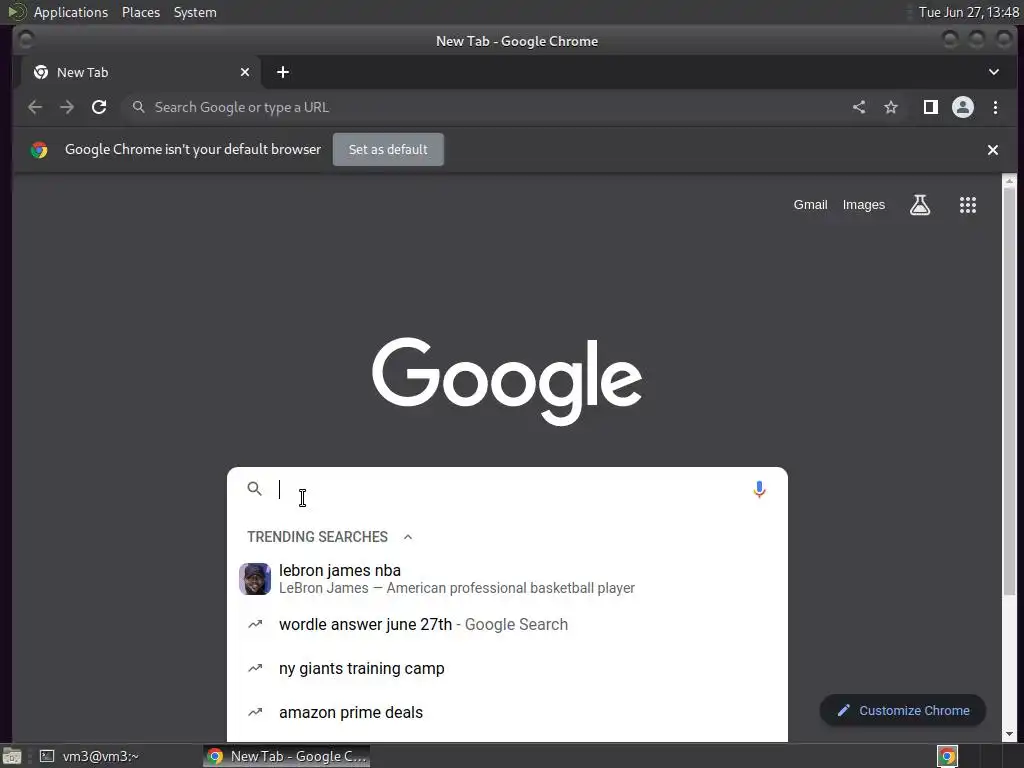This screenshot has height=768, width=1024.
Task: Click Customize Chrome button
Action: (x=903, y=711)
